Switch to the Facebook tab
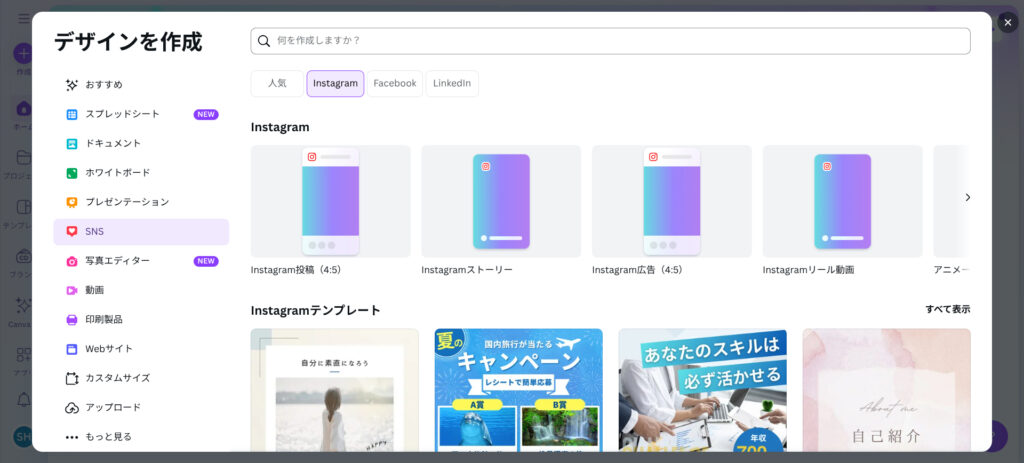 click(x=394, y=84)
